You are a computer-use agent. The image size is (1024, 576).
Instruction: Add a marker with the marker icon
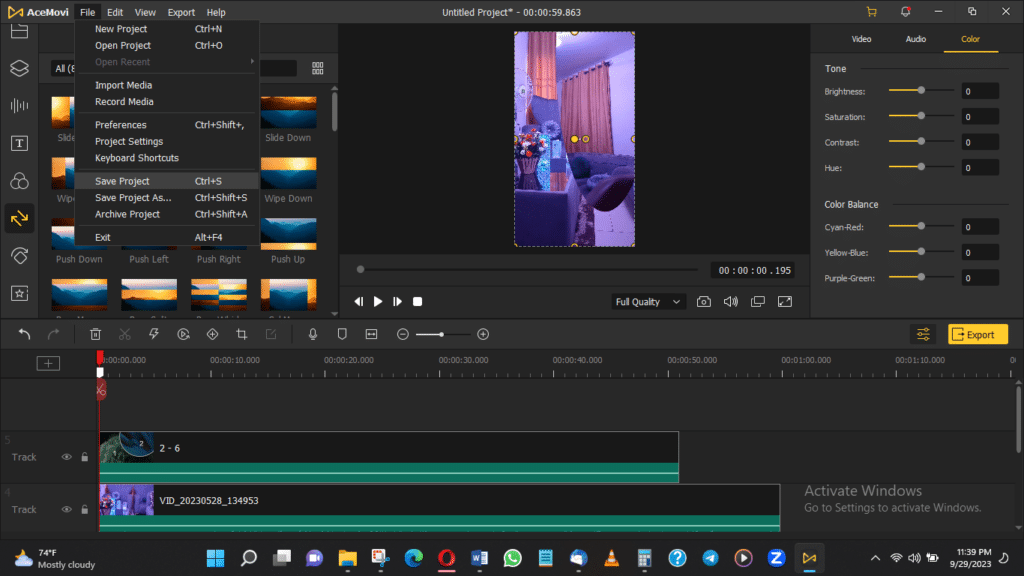[341, 334]
